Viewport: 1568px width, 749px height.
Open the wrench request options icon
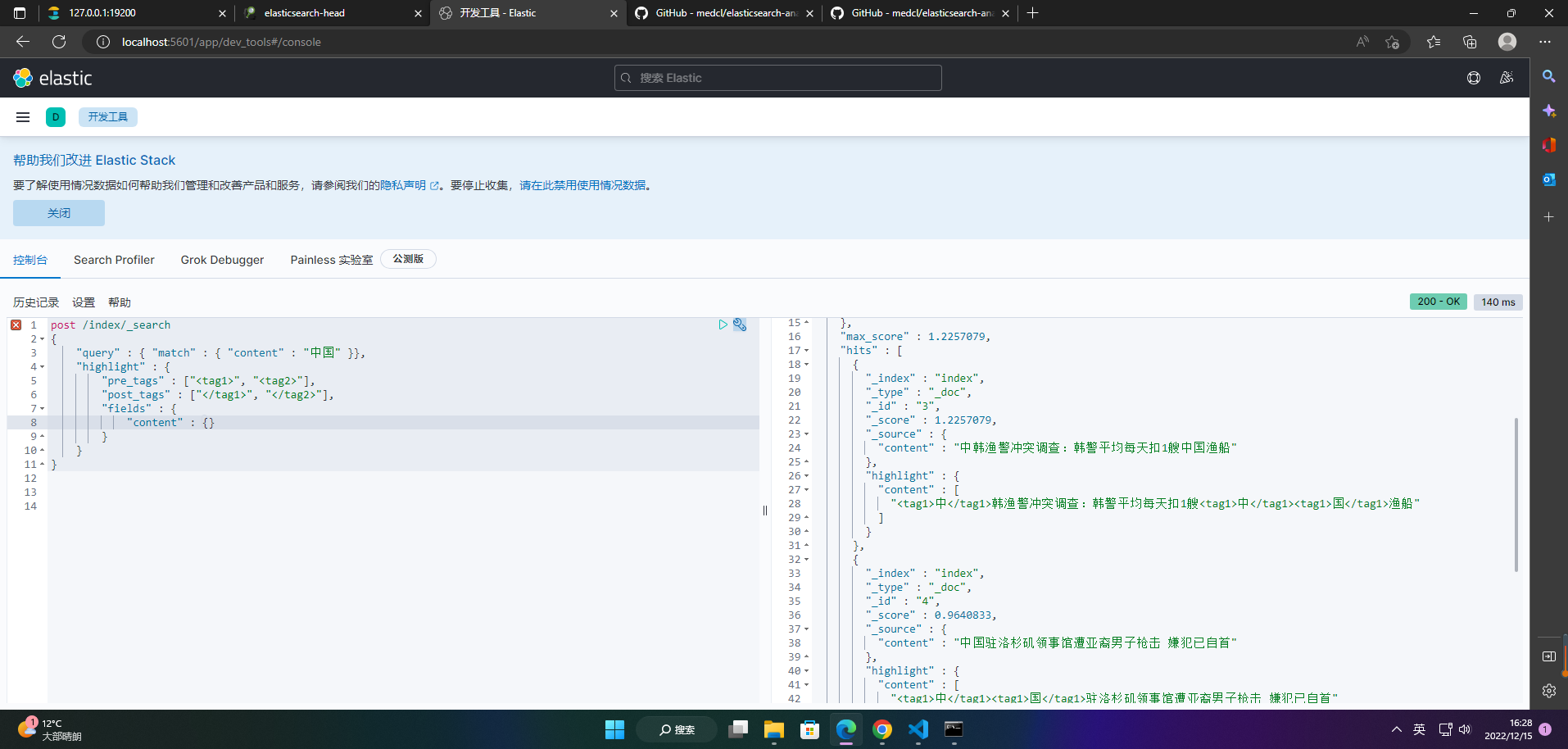(740, 325)
